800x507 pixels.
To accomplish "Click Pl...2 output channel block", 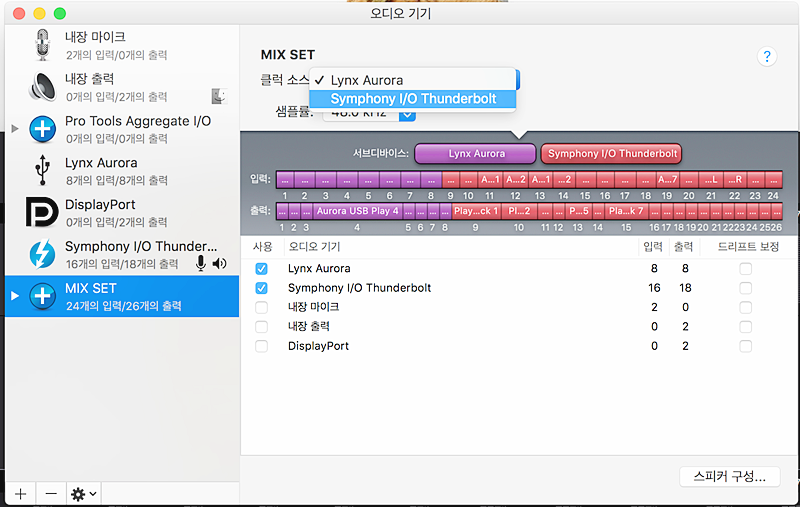I will 519,211.
